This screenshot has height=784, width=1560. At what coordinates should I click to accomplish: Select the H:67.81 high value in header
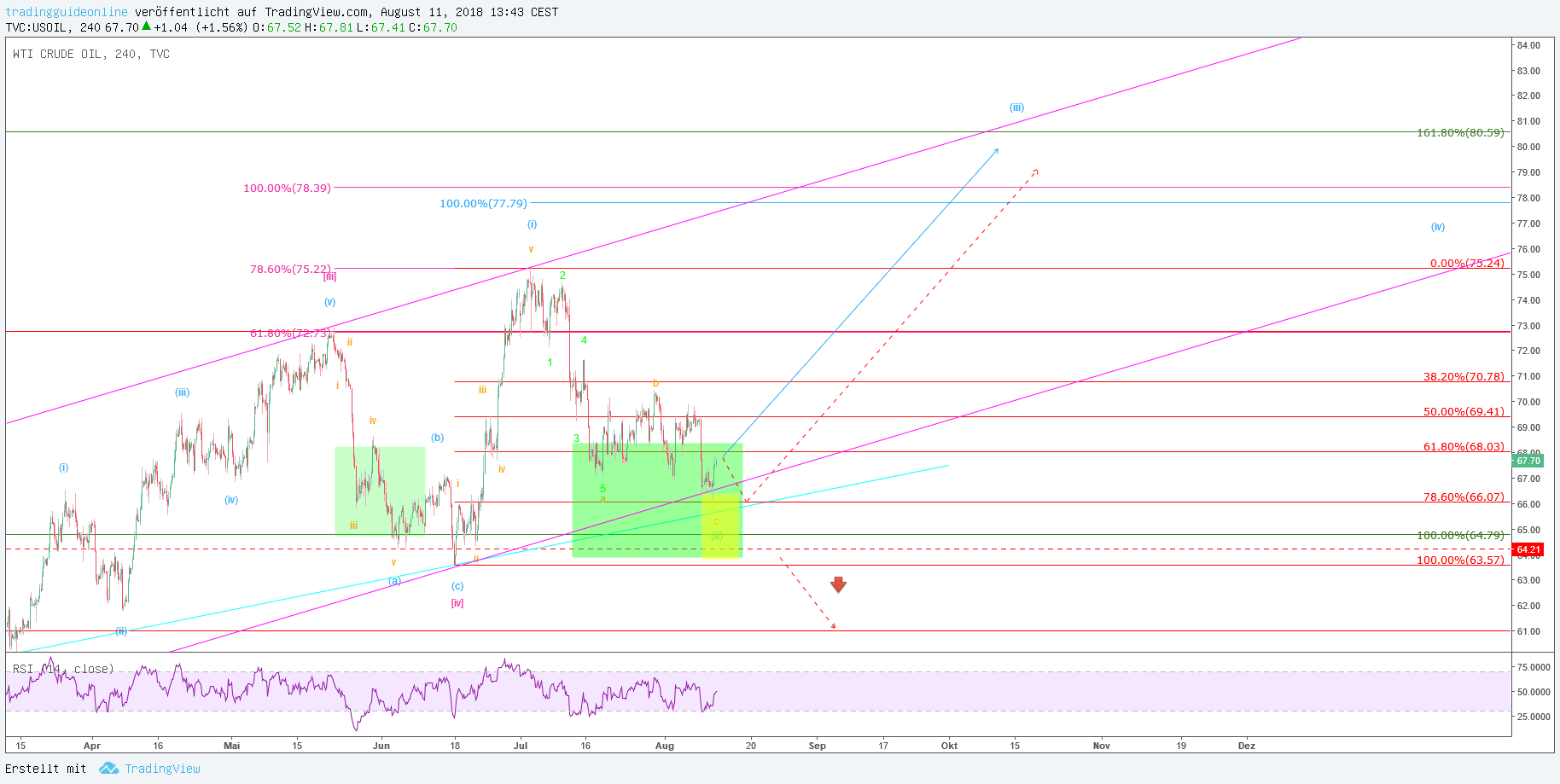click(x=329, y=27)
